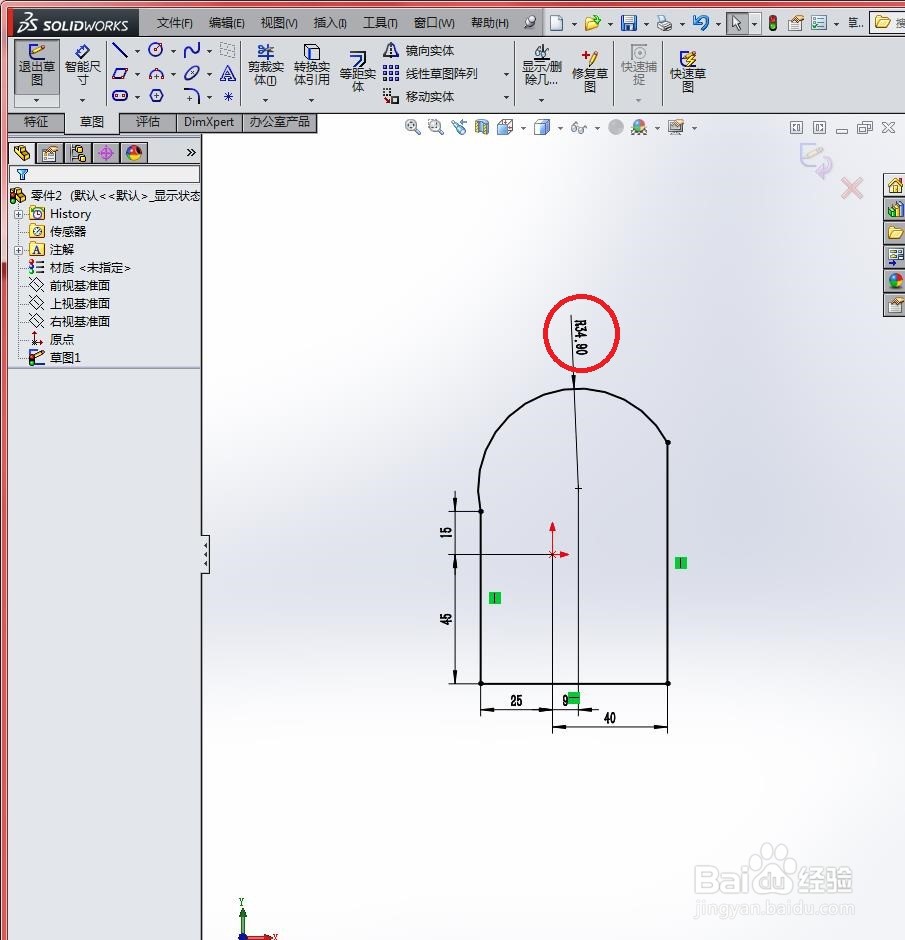Select the Polygon sketch tool
905x940 pixels.
156,96
